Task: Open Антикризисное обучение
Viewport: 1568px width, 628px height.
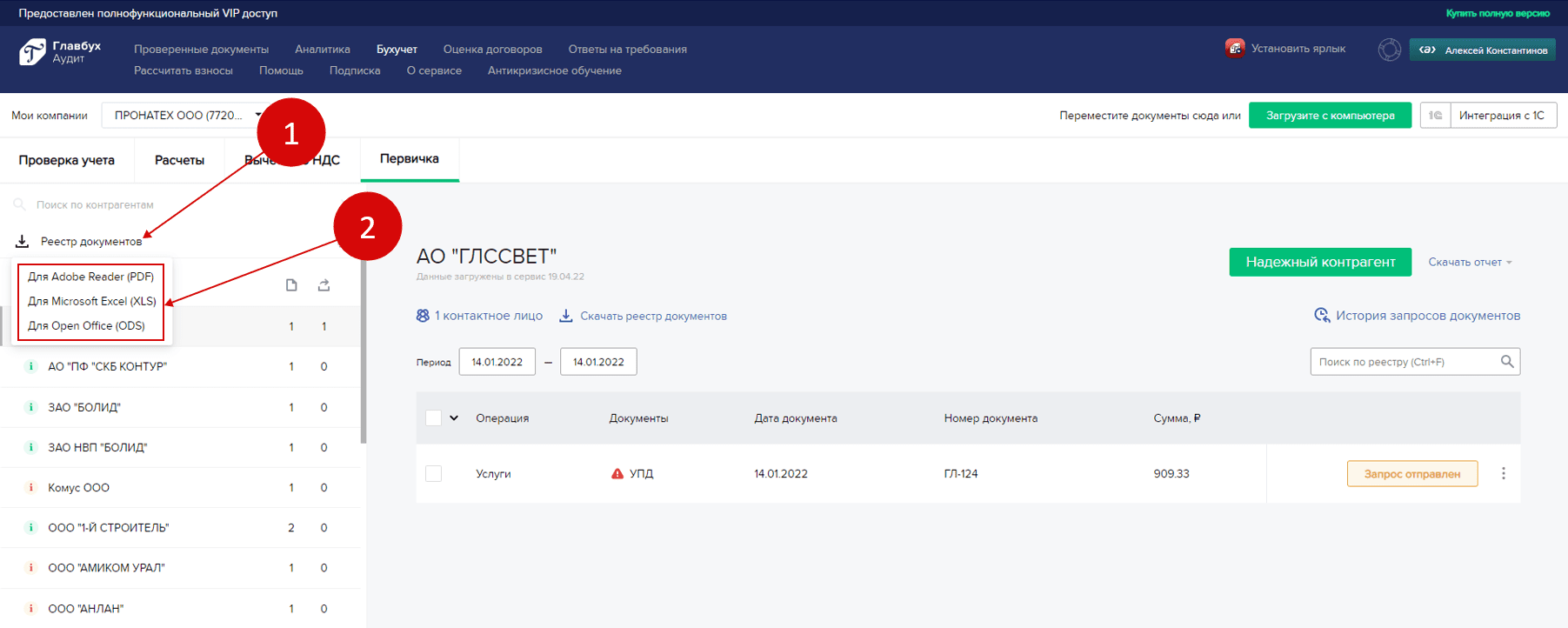Action: [555, 70]
